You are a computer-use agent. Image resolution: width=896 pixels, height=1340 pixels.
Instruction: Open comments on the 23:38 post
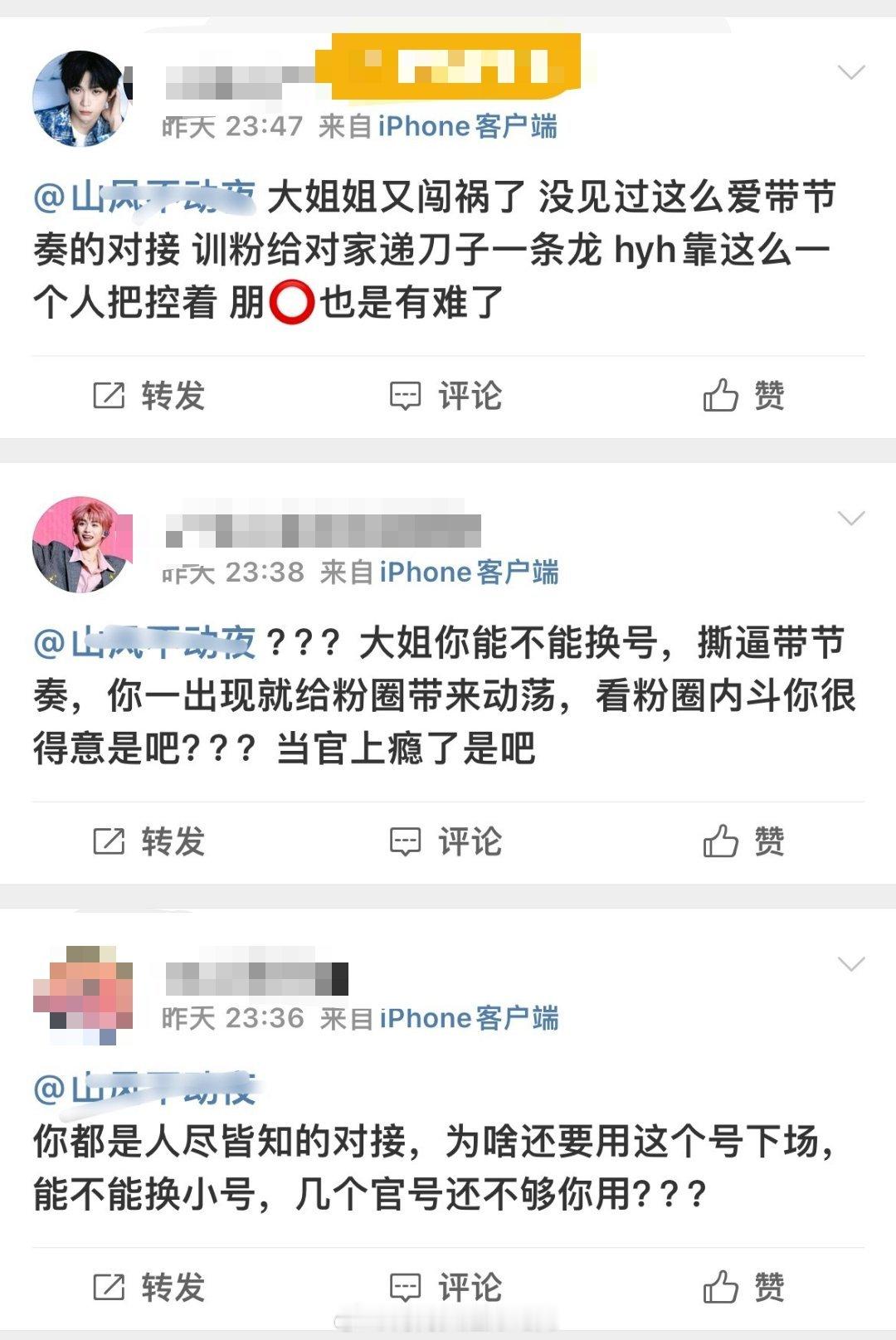pos(446,841)
